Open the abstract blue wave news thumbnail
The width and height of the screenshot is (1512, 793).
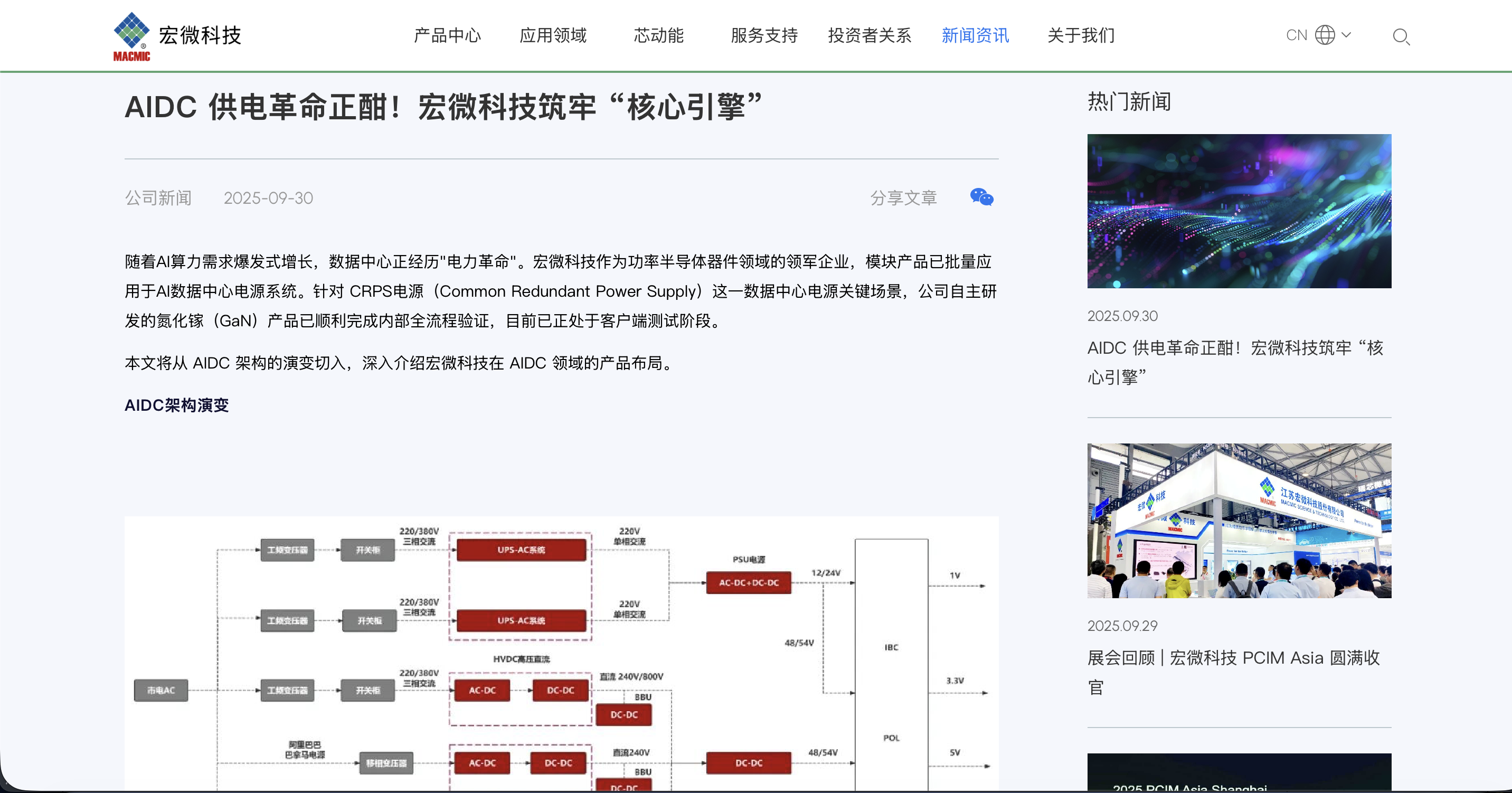pyautogui.click(x=1239, y=211)
